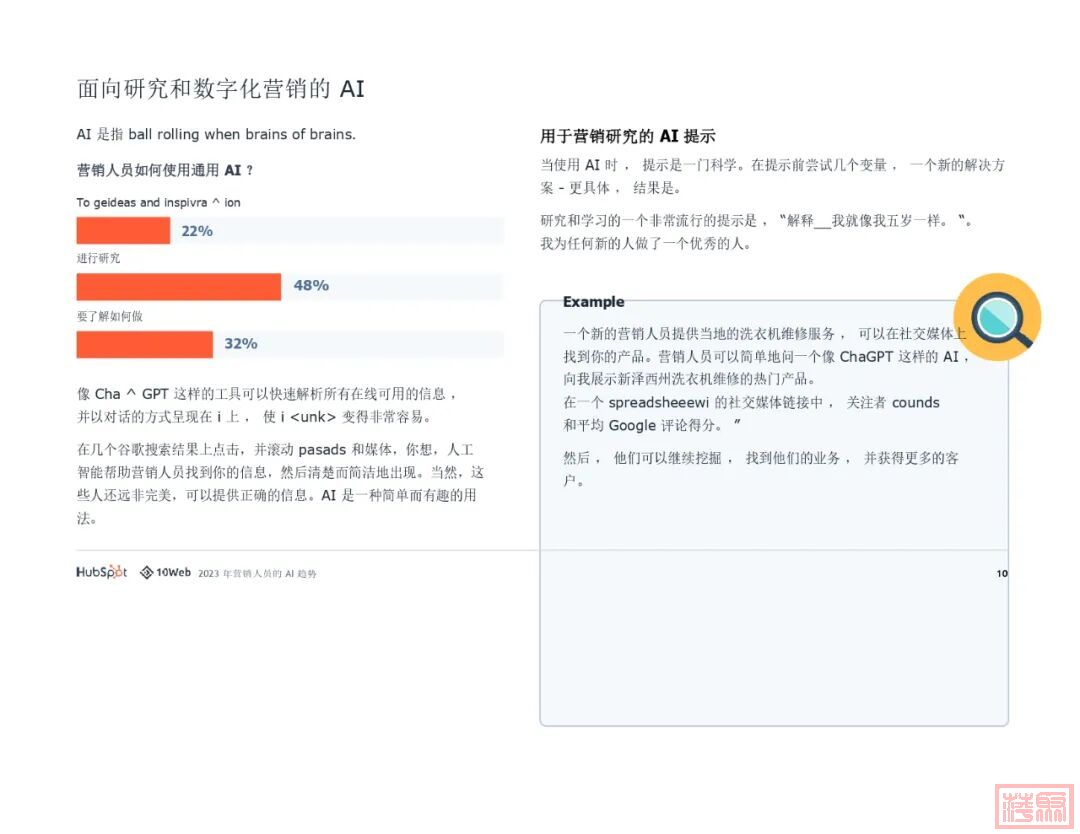Click the page number 10
The height and width of the screenshot is (834, 1080).
1001,574
